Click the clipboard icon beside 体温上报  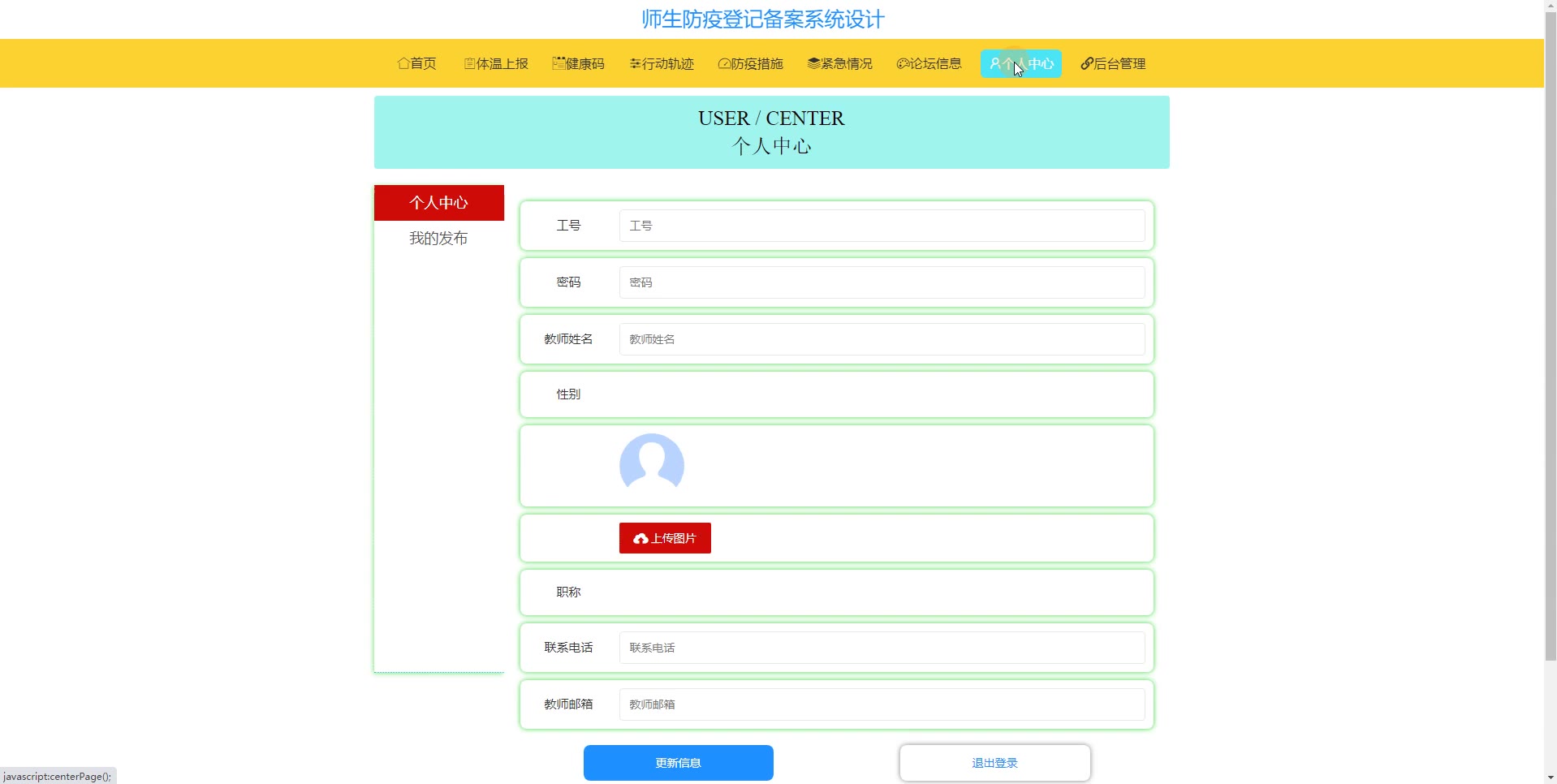[469, 63]
